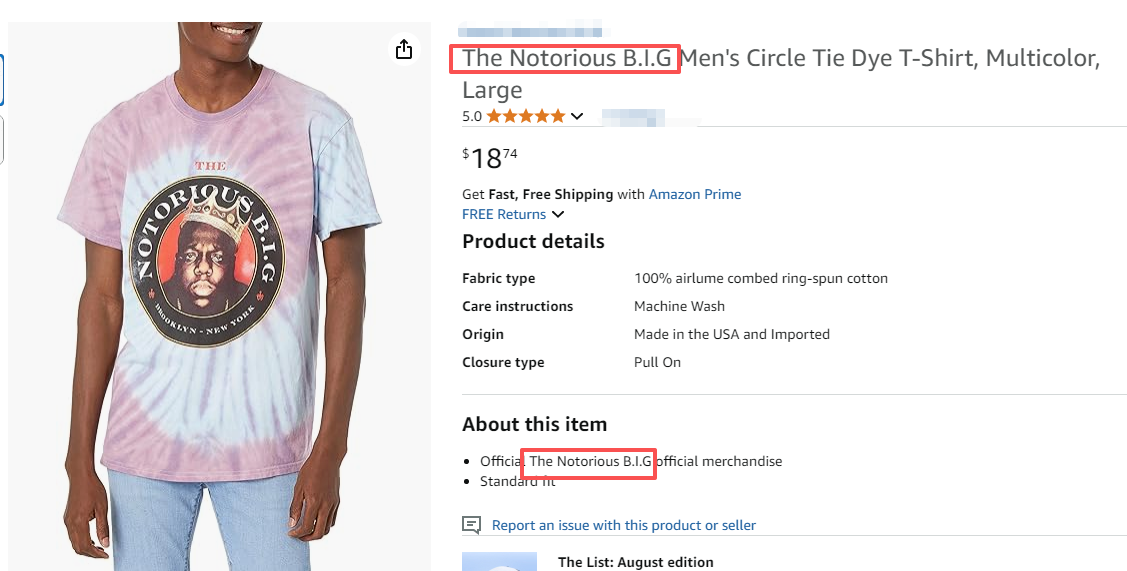Click the $18.74 price
The image size is (1127, 571).
[490, 157]
